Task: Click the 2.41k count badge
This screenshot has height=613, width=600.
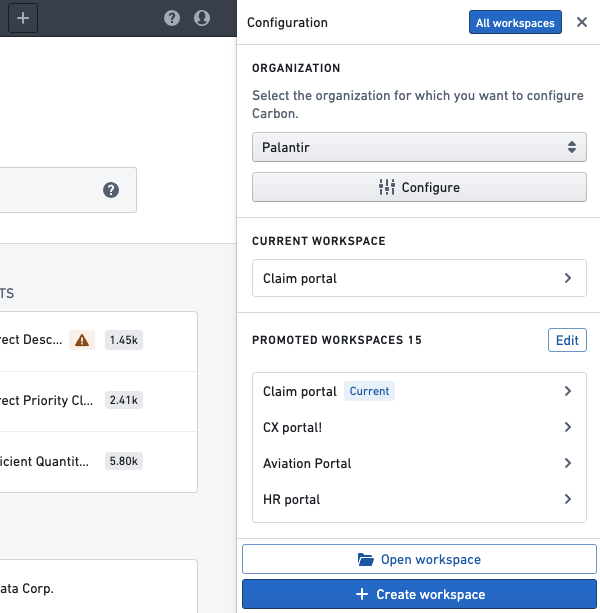Action: (x=124, y=400)
